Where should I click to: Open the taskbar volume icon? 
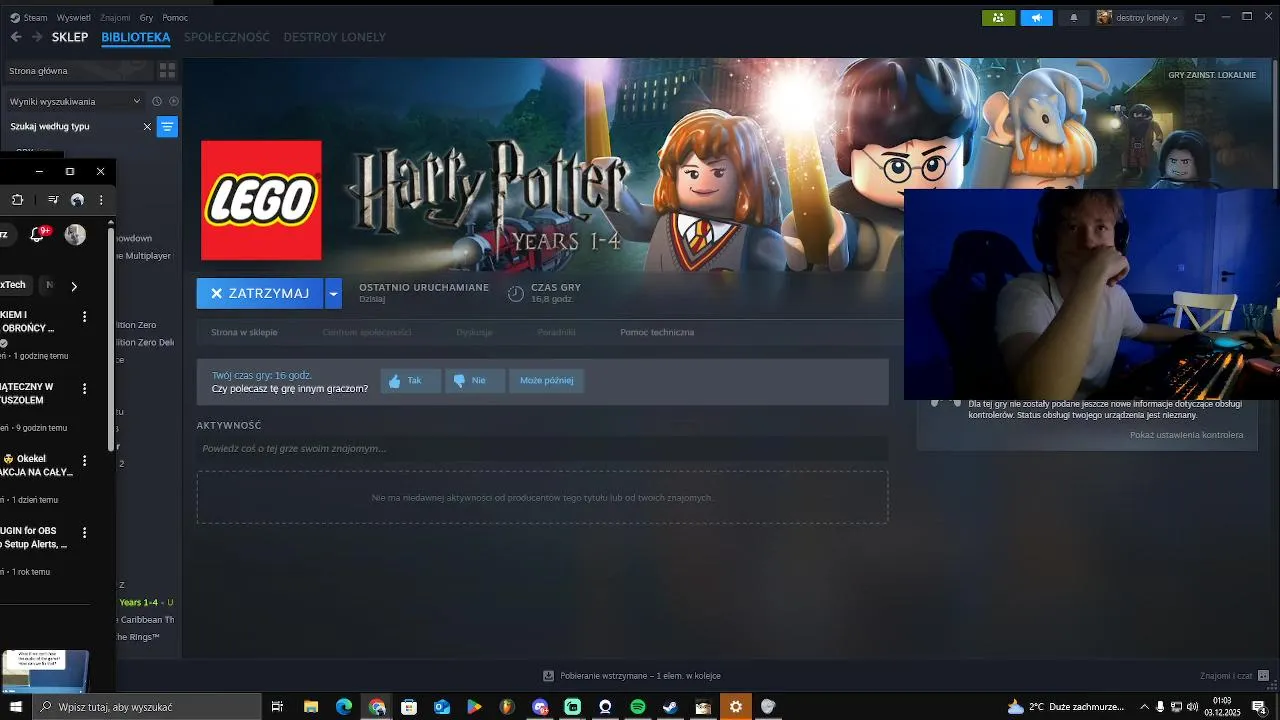[x=1192, y=707]
